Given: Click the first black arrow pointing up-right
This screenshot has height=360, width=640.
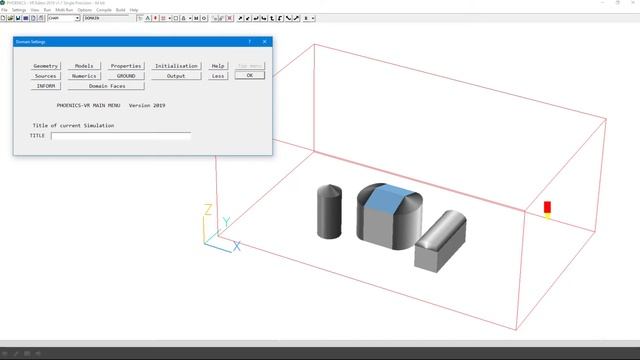Looking at the screenshot, I should (240, 18).
